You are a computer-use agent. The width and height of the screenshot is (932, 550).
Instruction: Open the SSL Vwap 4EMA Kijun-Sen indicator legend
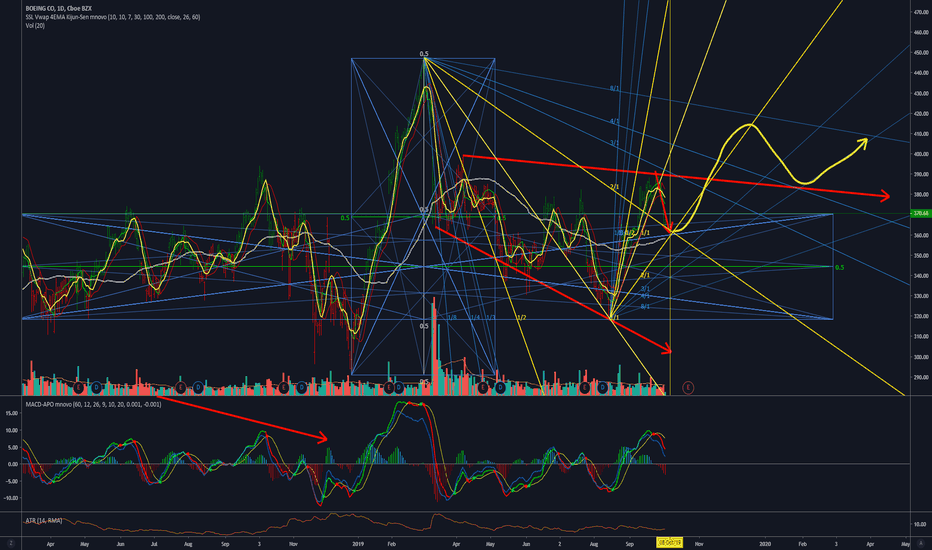coord(113,17)
